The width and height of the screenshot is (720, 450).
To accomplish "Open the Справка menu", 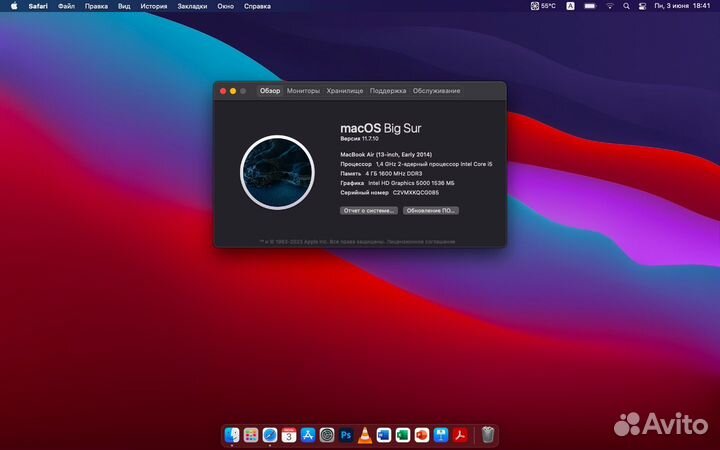I will point(257,6).
